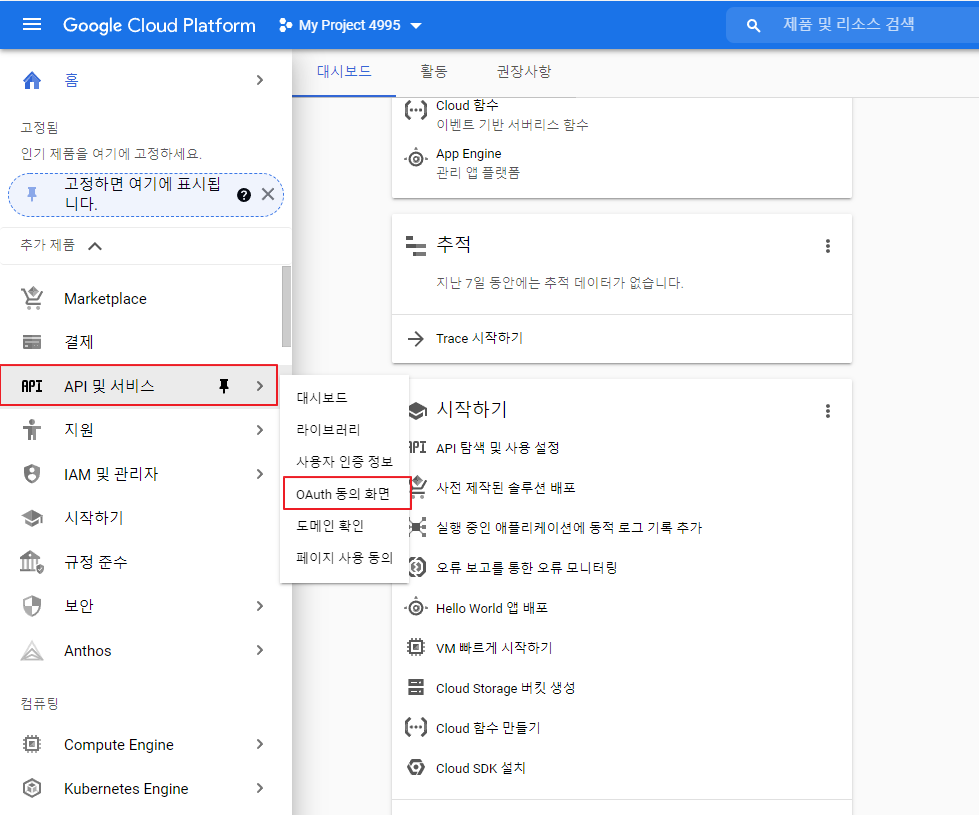Open API 탐색 및 사용 설정 link
The width and height of the screenshot is (979, 815).
(497, 448)
